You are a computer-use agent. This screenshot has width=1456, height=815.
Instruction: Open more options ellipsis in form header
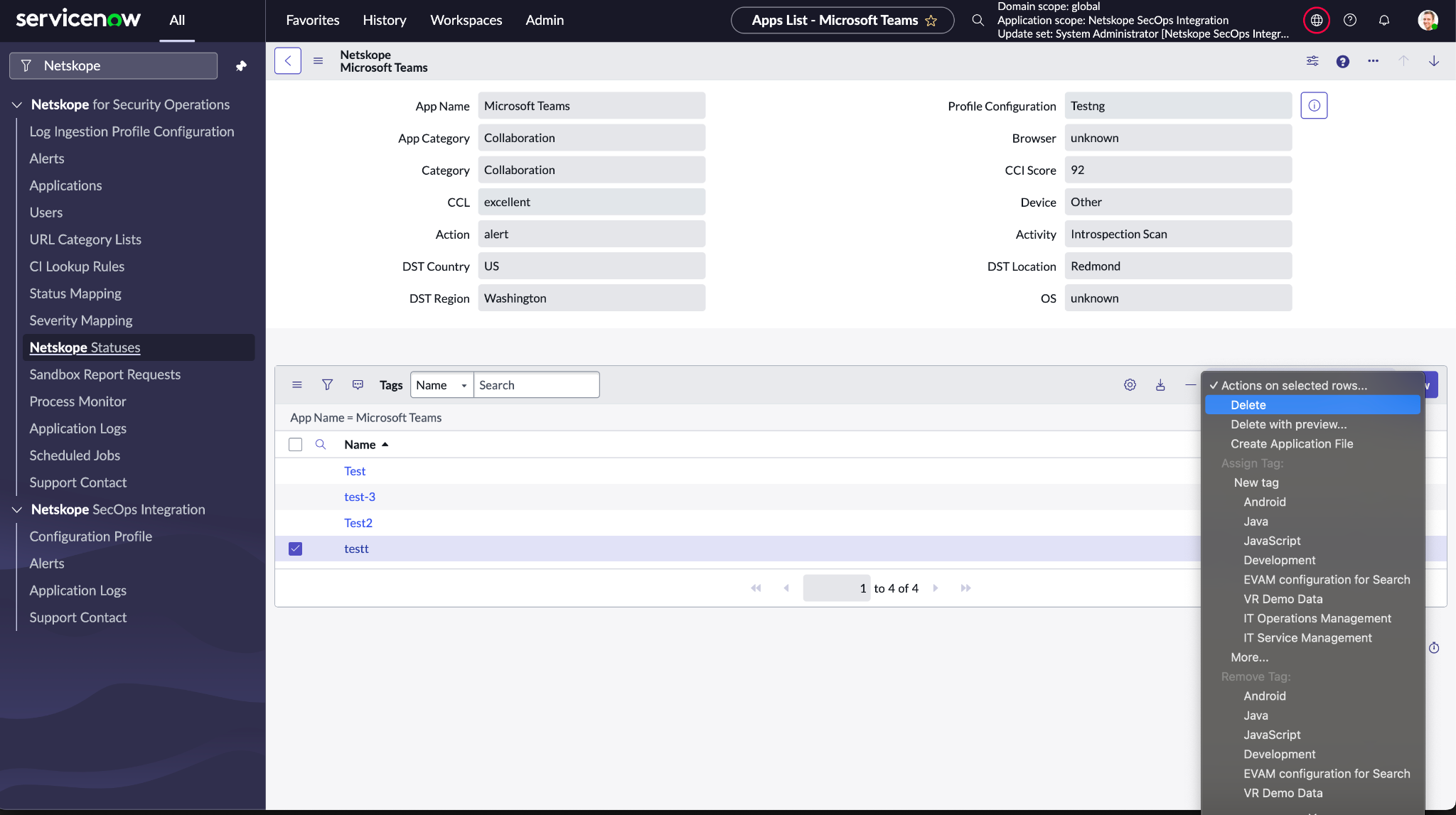pos(1374,61)
